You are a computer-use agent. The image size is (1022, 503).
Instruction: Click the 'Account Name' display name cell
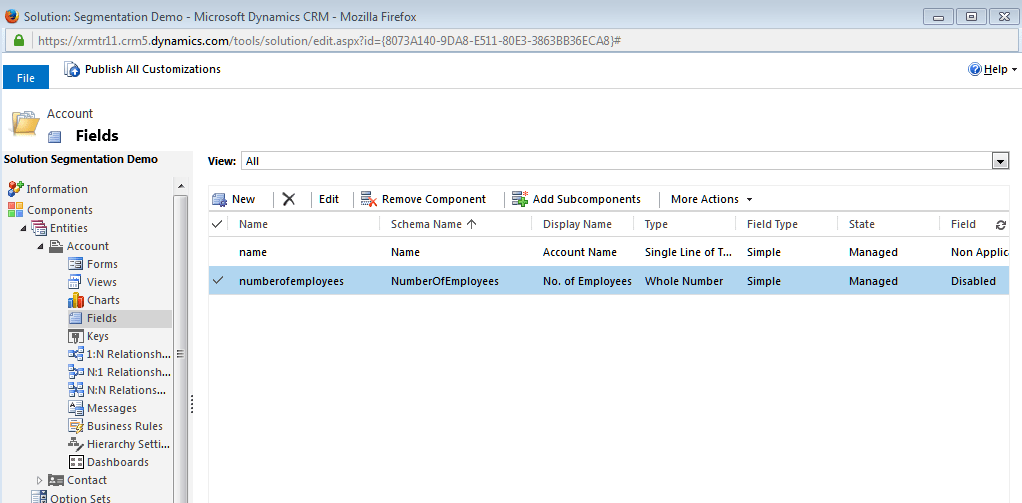click(x=579, y=252)
